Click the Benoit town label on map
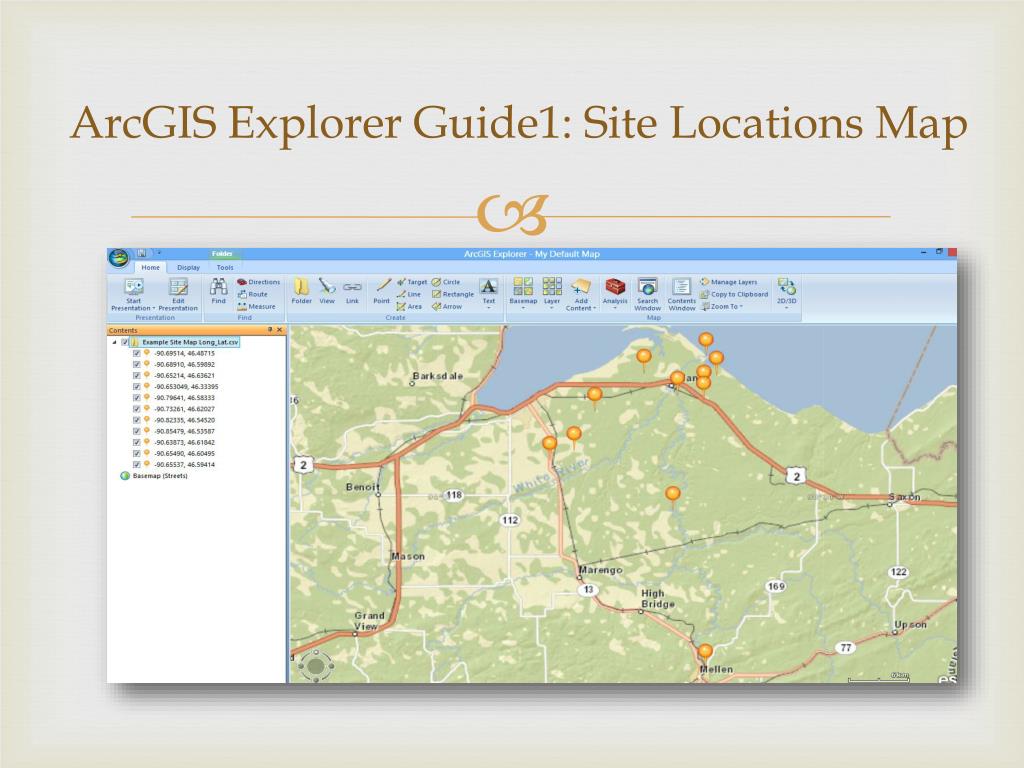Image resolution: width=1024 pixels, height=768 pixels. pyautogui.click(x=362, y=487)
